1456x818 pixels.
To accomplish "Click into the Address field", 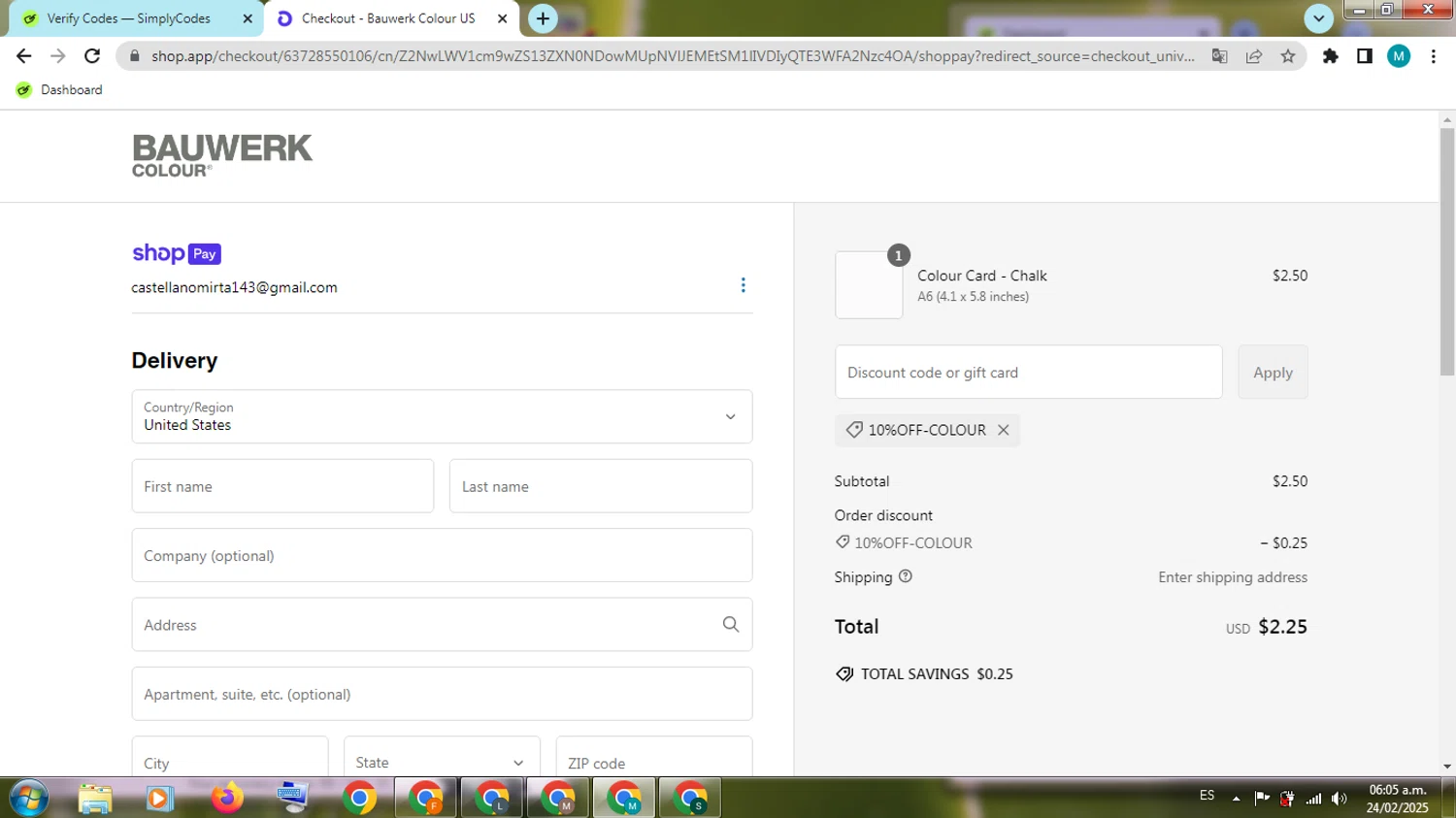I will point(442,625).
